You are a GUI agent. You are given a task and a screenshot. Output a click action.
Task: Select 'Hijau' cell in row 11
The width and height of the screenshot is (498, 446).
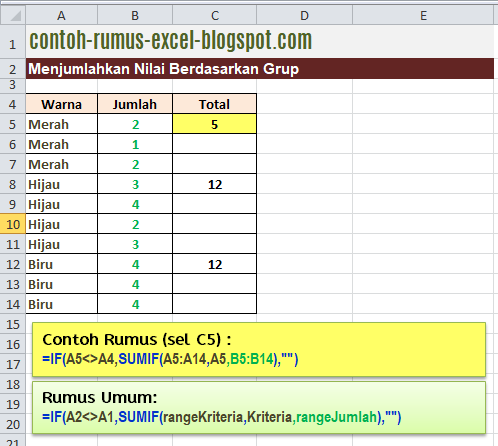pyautogui.click(x=62, y=244)
